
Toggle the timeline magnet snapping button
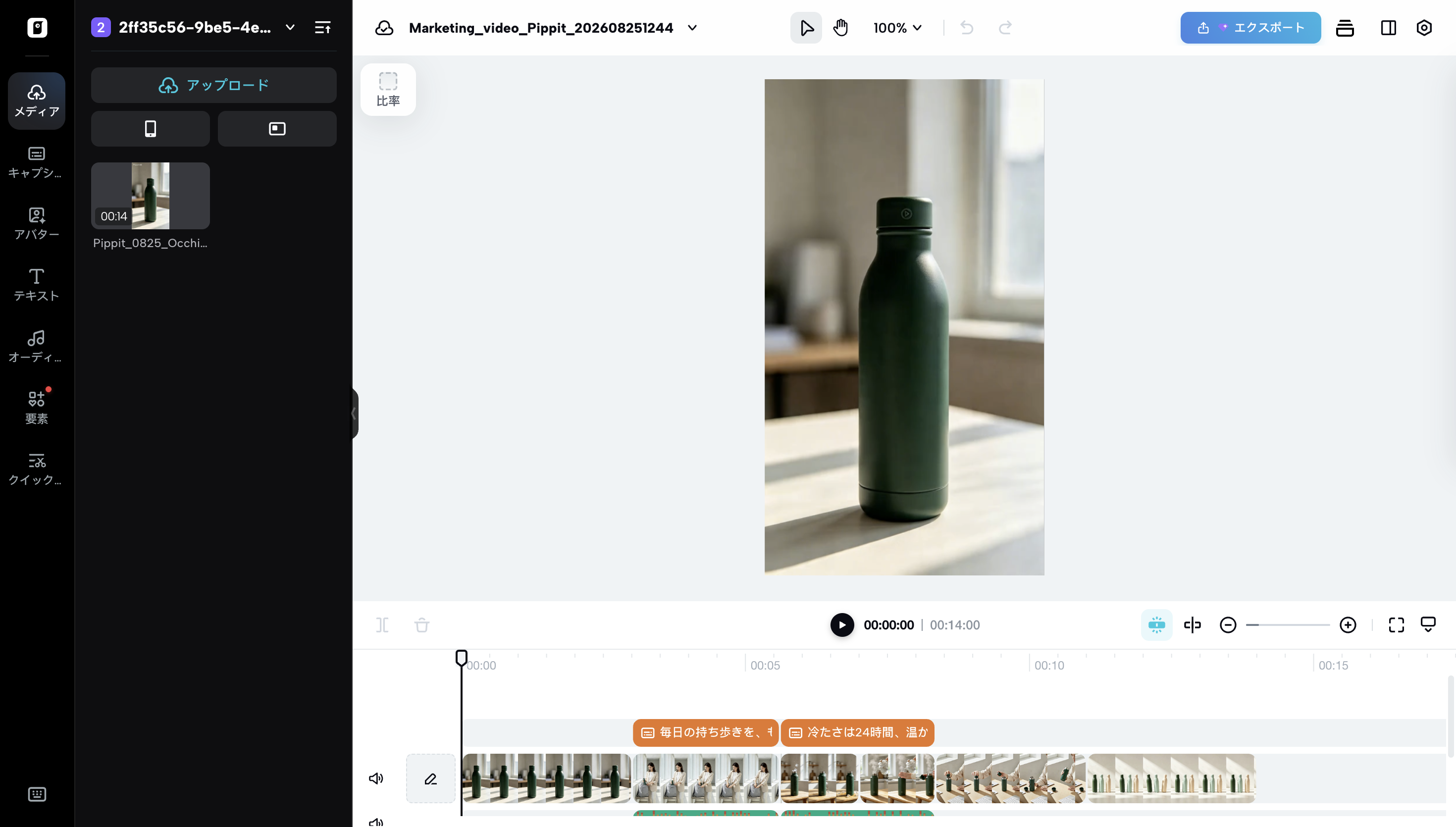click(x=1157, y=625)
